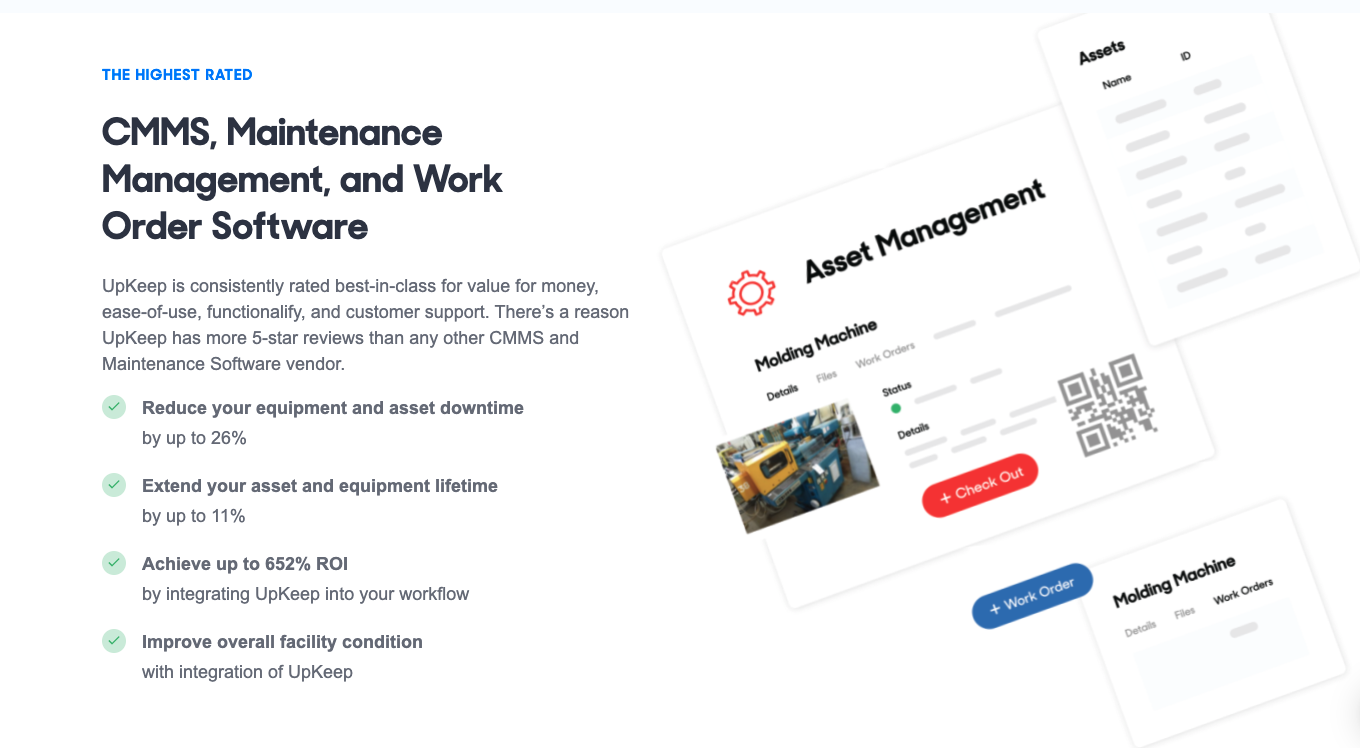Screen dimensions: 1360x748
Task: Click the check icon beside "Reduce your equipment and asset downtime"
Action: pos(114,407)
